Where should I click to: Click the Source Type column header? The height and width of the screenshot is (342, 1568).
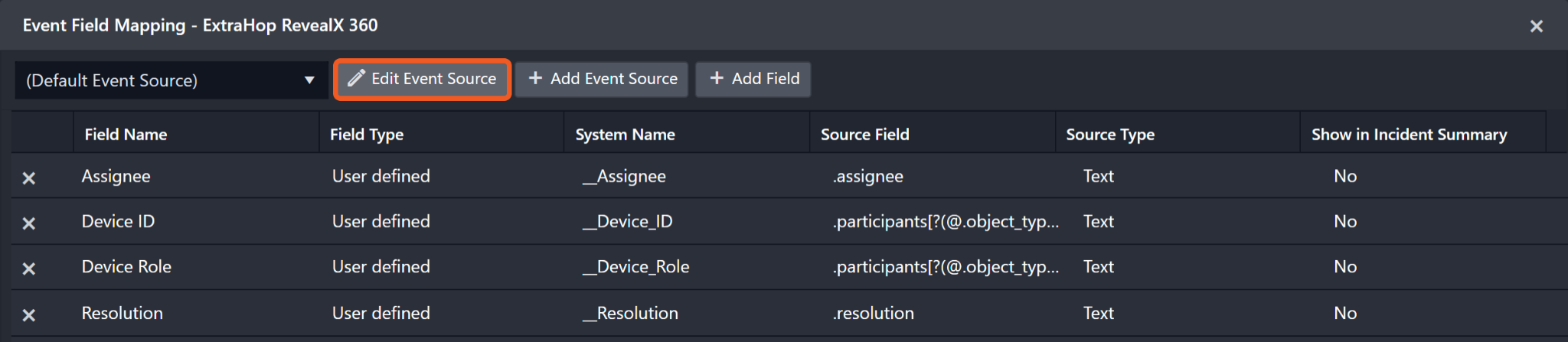1110,135
